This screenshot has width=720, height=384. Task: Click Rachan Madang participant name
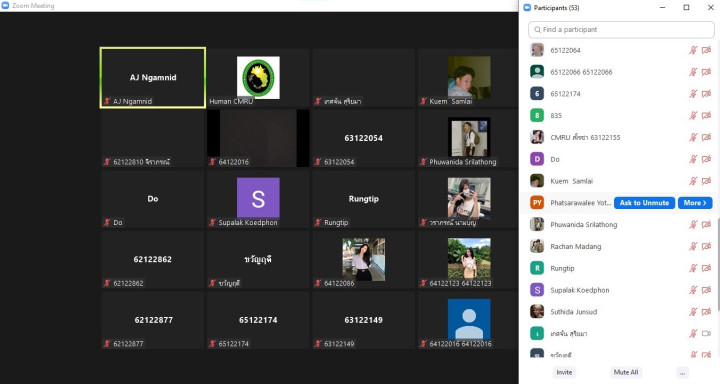click(x=575, y=247)
